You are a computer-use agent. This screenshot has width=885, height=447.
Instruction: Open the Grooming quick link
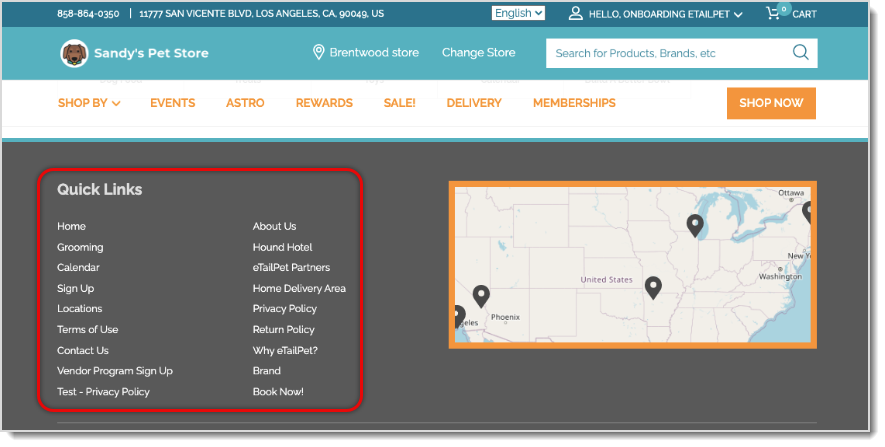tap(80, 247)
